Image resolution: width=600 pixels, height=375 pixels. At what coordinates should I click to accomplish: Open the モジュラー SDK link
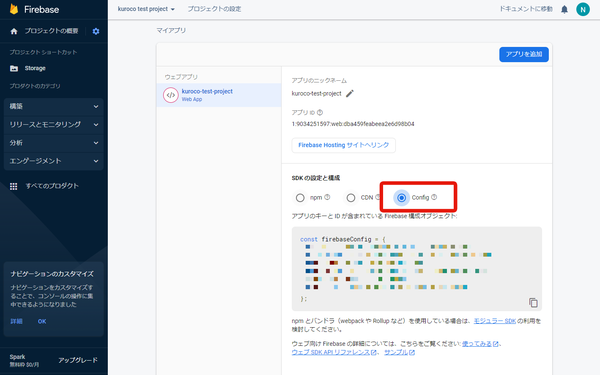[495, 321]
